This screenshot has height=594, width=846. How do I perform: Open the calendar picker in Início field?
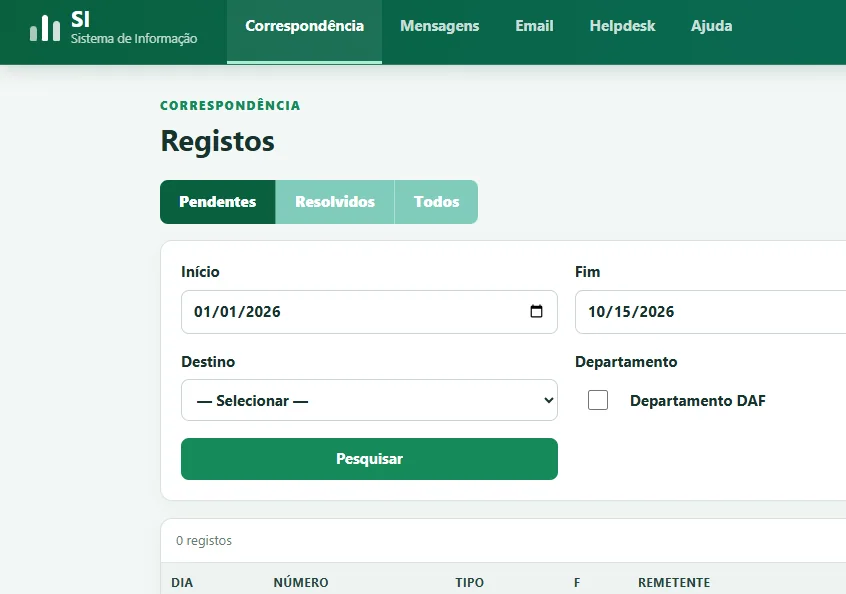pyautogui.click(x=536, y=311)
